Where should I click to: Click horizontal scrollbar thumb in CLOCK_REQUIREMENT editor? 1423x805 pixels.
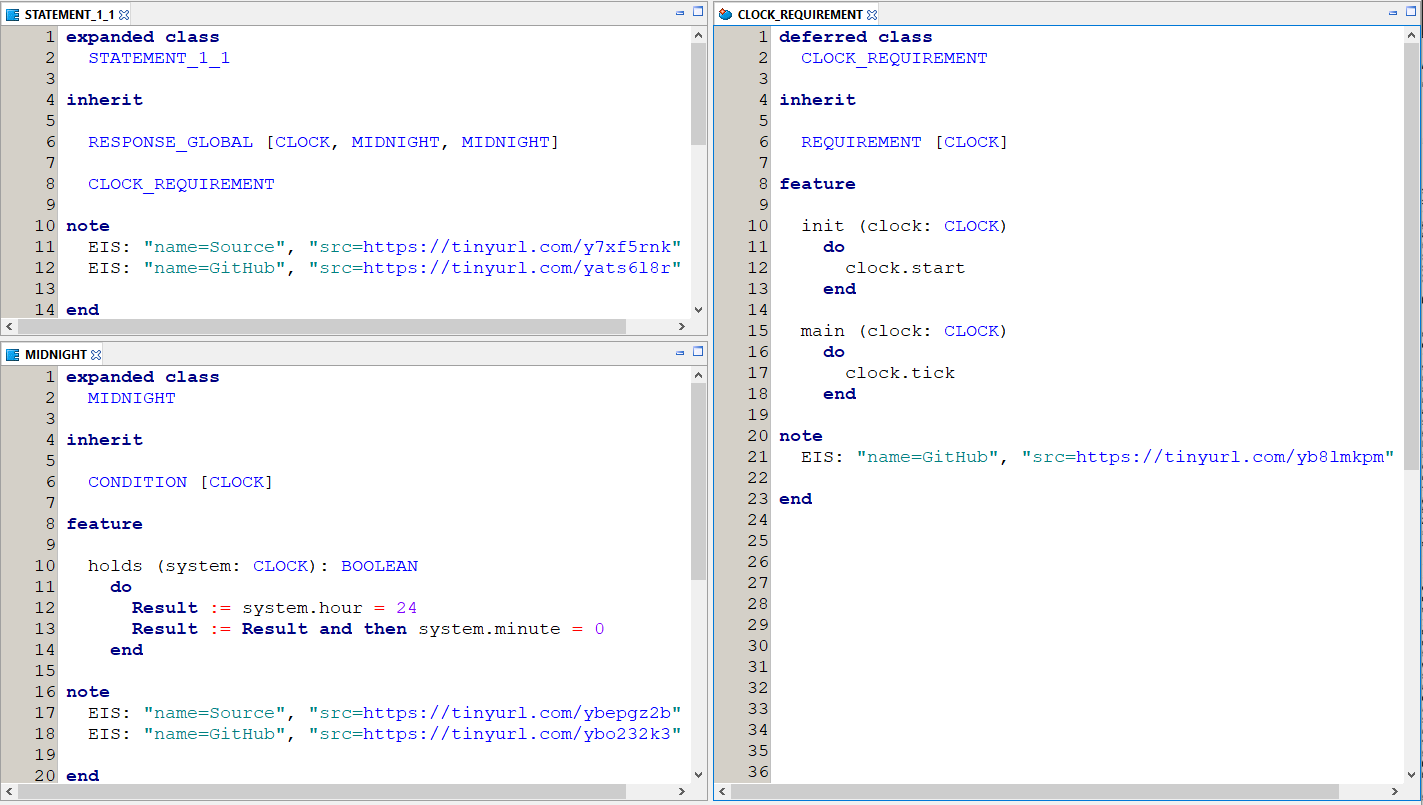coord(1035,792)
